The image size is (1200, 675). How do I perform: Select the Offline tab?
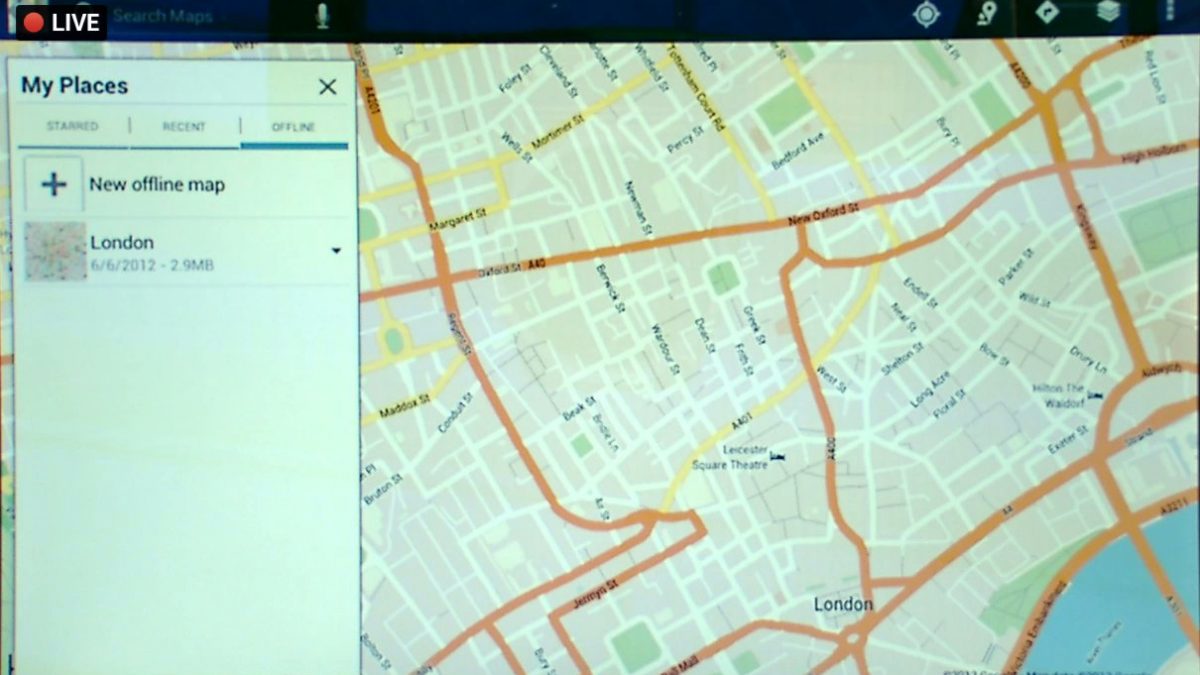(294, 127)
